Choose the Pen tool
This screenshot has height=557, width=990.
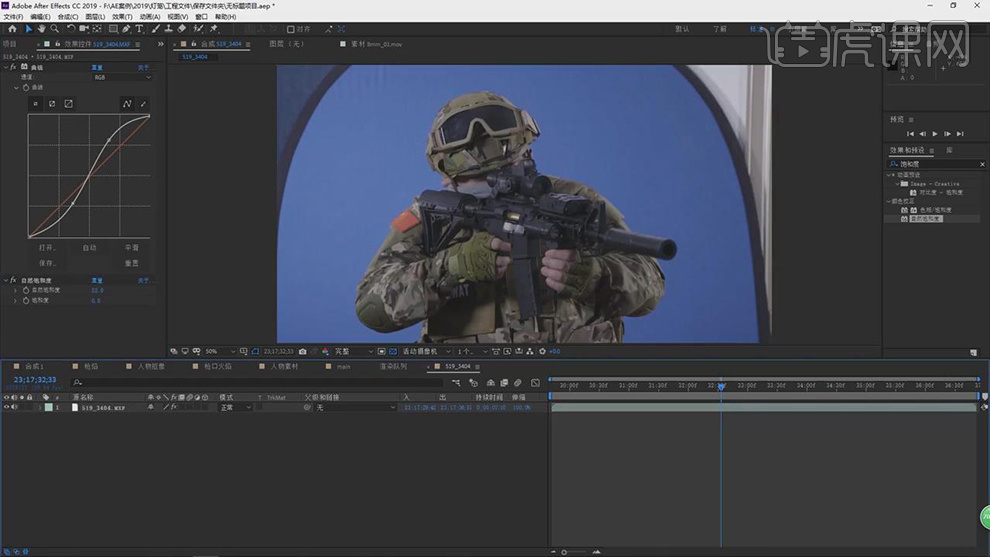tap(126, 29)
